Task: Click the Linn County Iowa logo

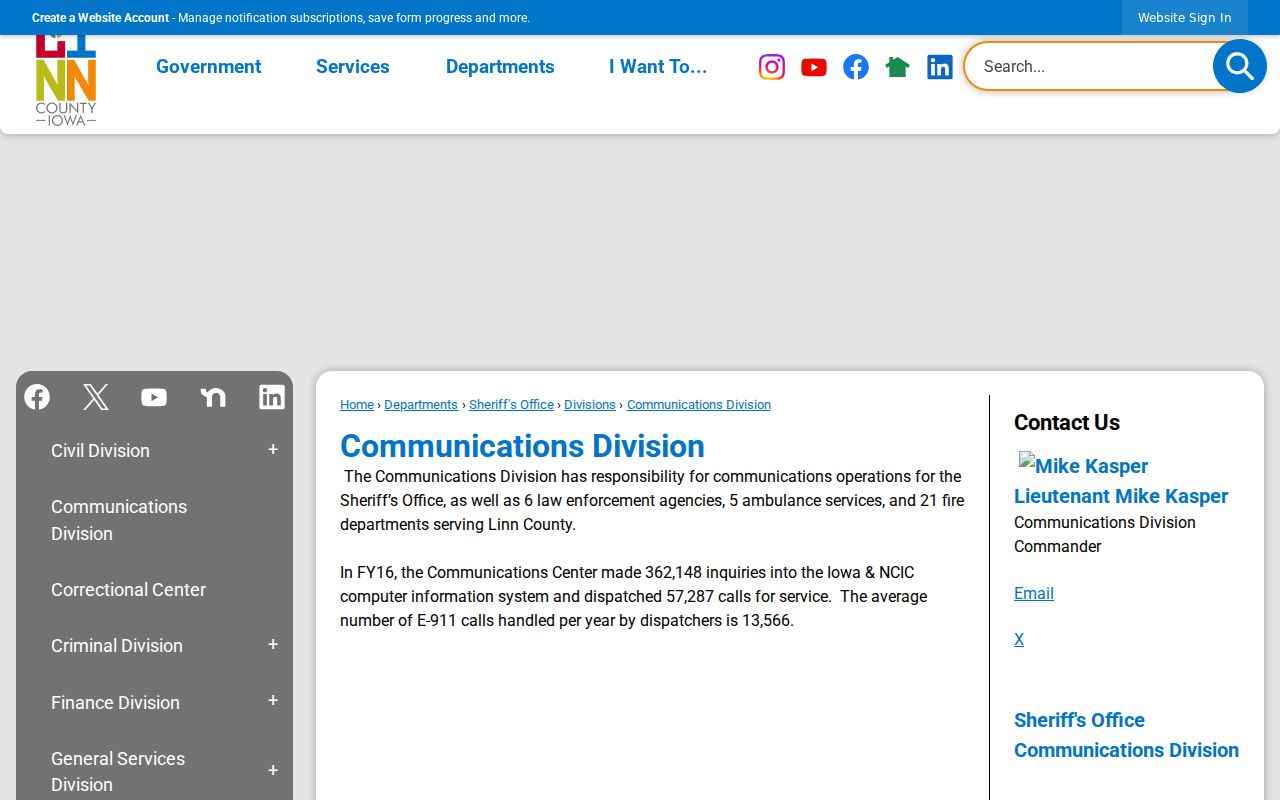Action: pos(66,79)
